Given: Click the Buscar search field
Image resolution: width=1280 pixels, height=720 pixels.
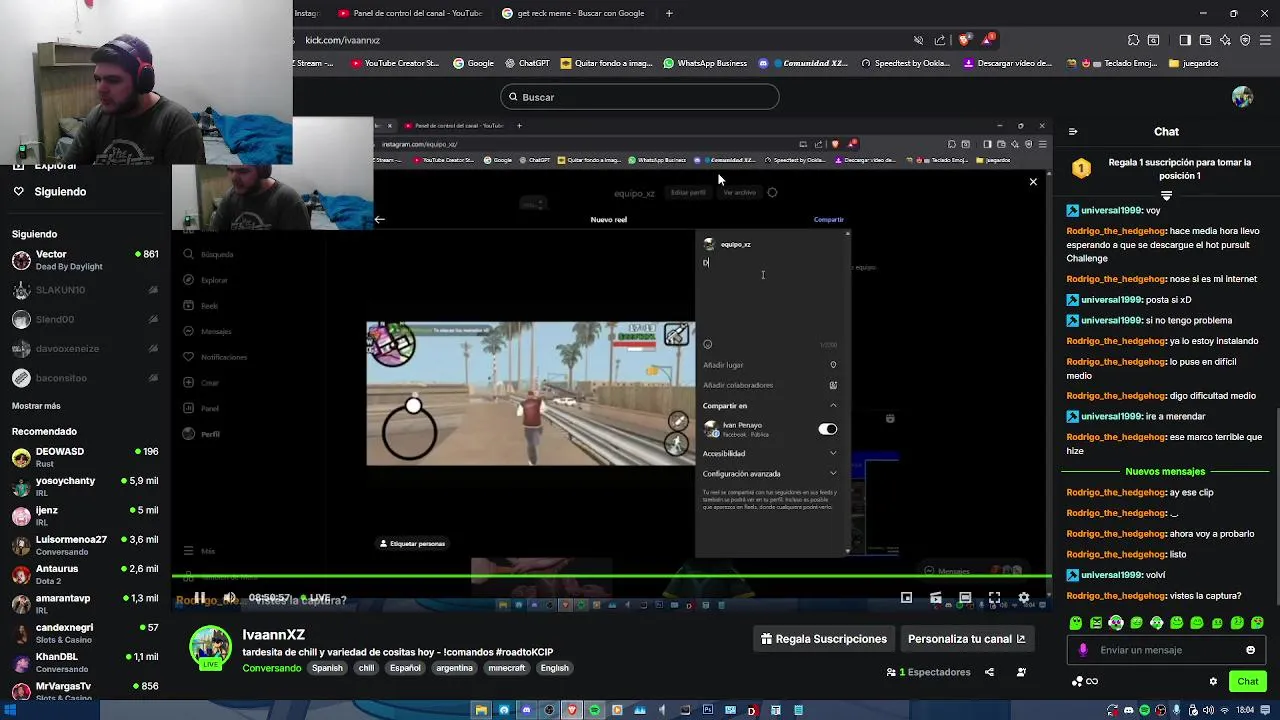Looking at the screenshot, I should coord(640,97).
